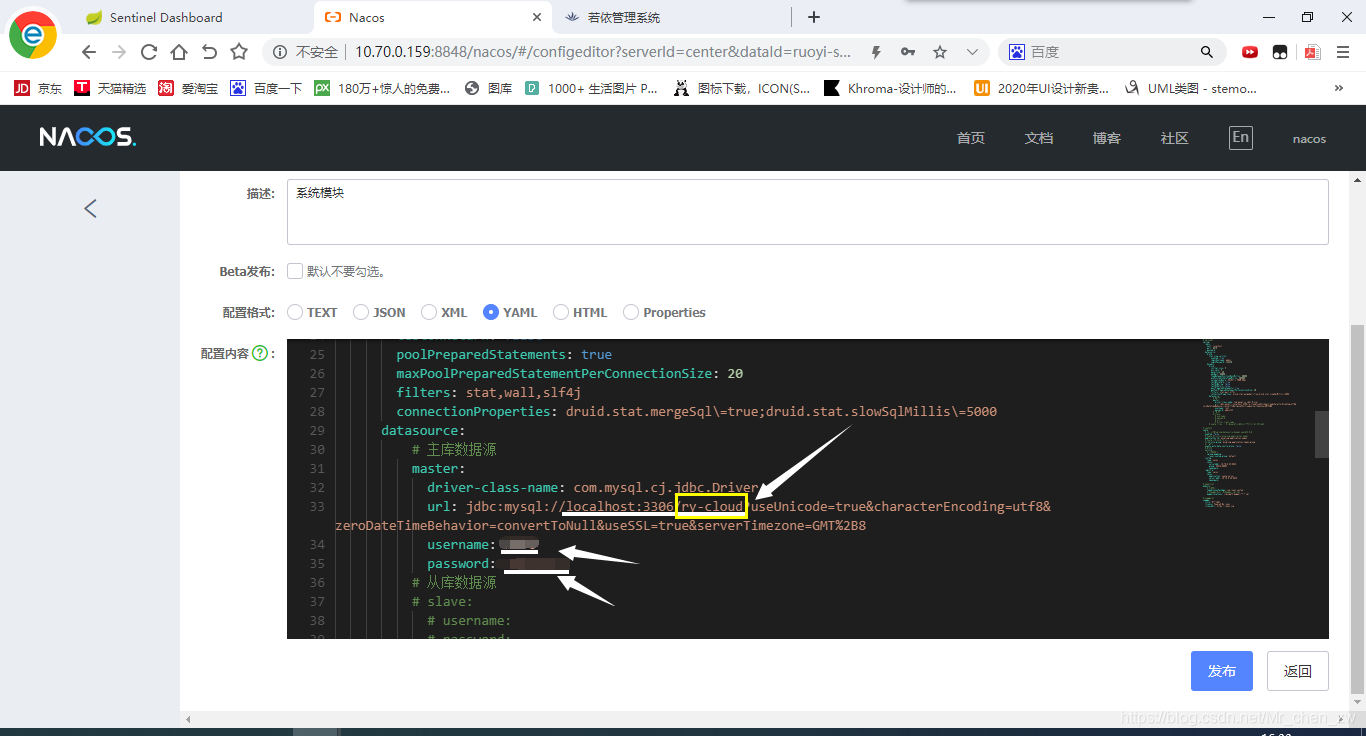Expand hidden bookmarks chevron
Screen dimensions: 1366x736
[1339, 88]
